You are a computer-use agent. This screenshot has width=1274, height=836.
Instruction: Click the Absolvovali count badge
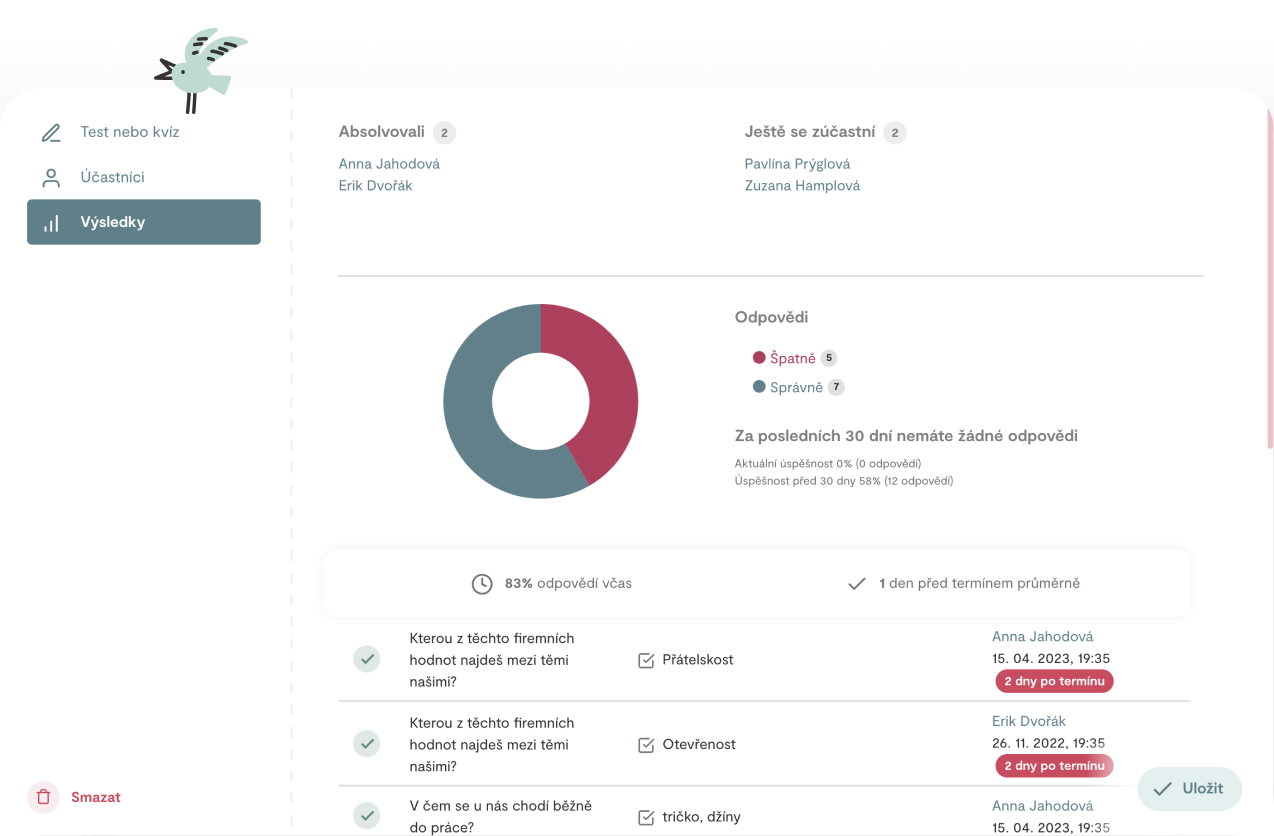[444, 132]
